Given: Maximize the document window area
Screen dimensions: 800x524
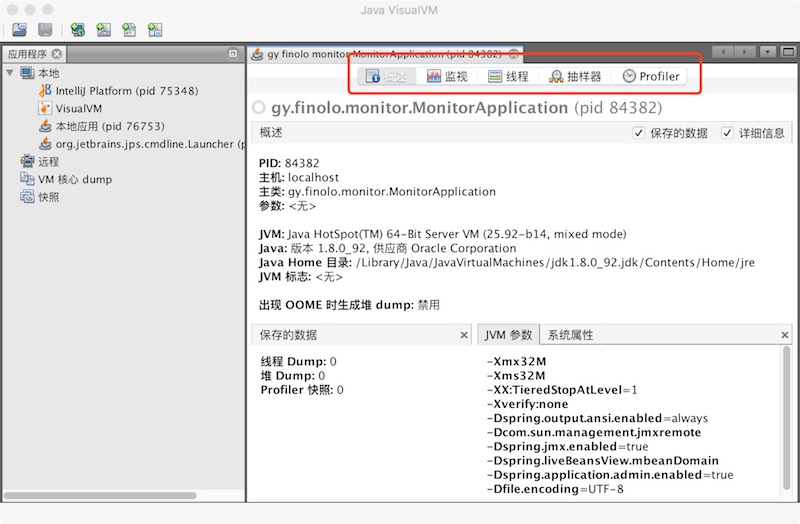Looking at the screenshot, I should pos(788,52).
